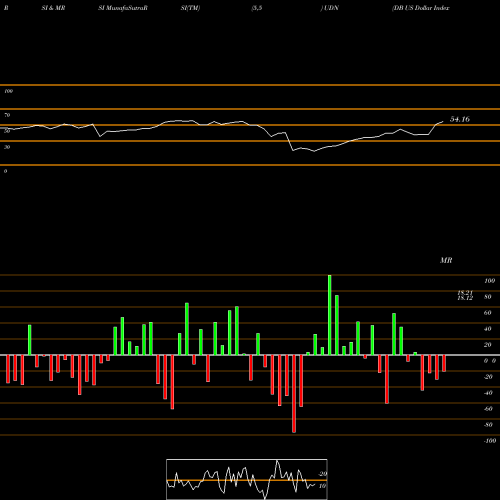The height and width of the screenshot is (500, 500).
Task: Click the 18.21 value in MR panel
Action: (x=465, y=293)
